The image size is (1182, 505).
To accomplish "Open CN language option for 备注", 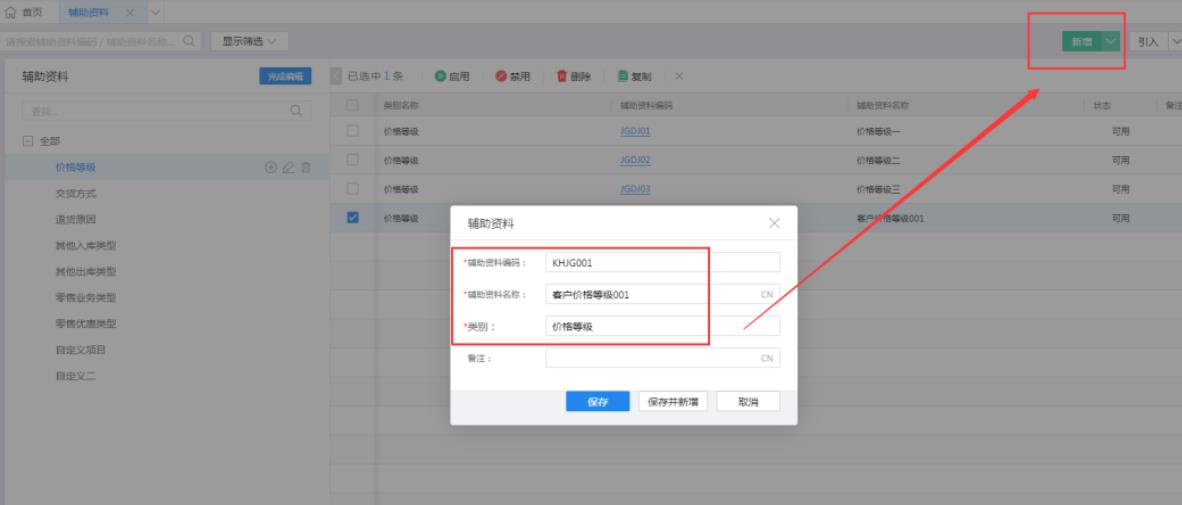I will [767, 358].
